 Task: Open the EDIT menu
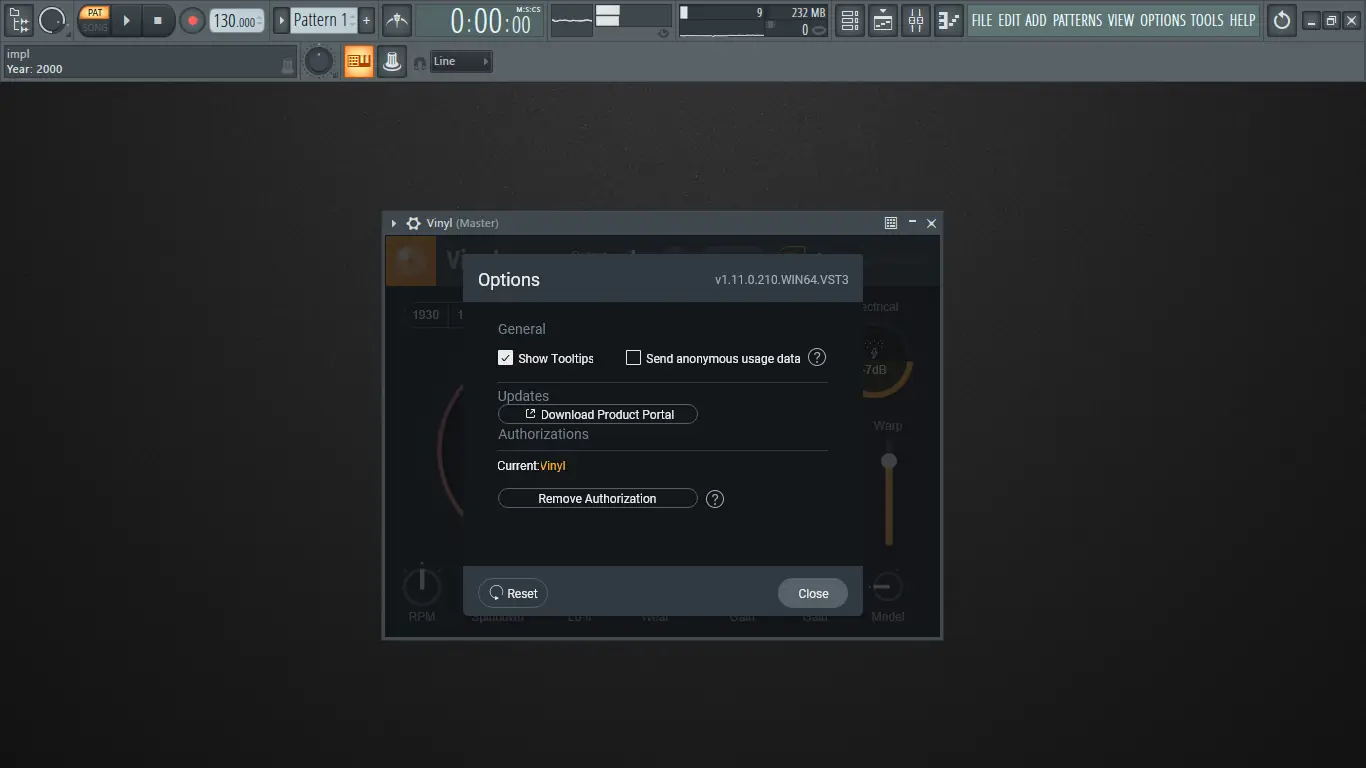[x=1009, y=20]
